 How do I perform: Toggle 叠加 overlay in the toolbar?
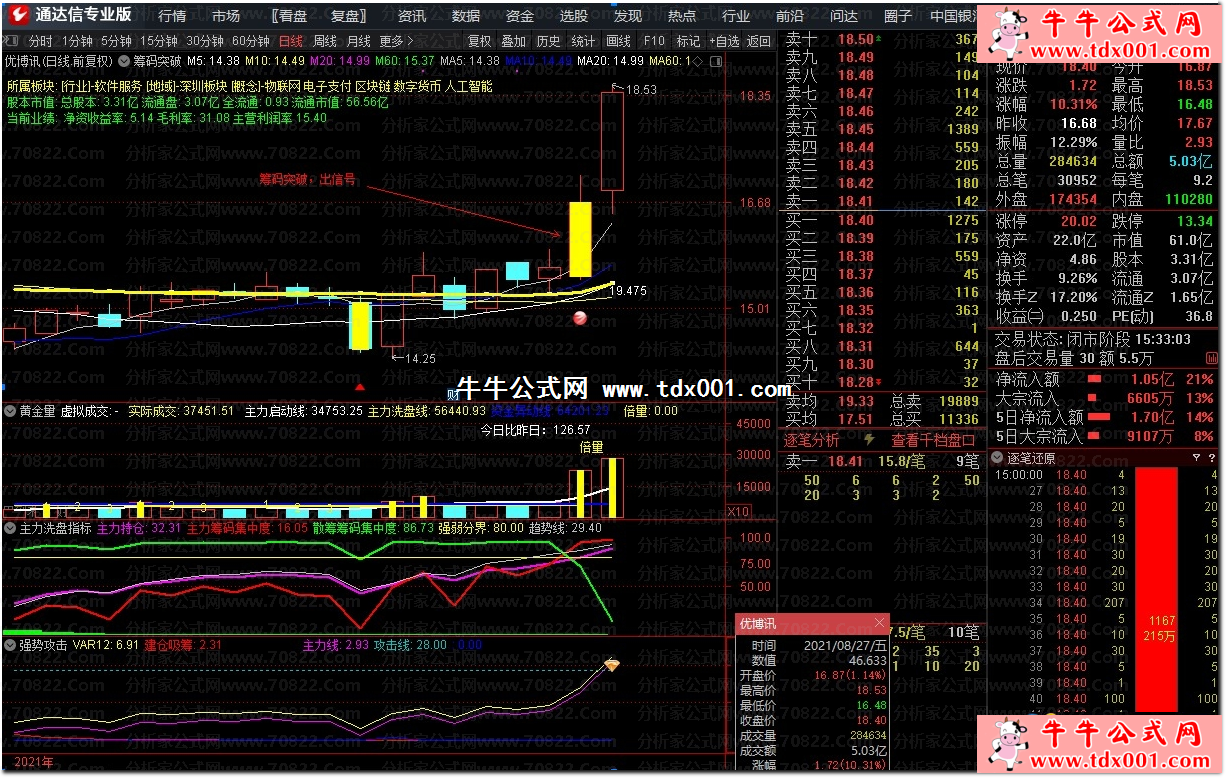coord(513,41)
